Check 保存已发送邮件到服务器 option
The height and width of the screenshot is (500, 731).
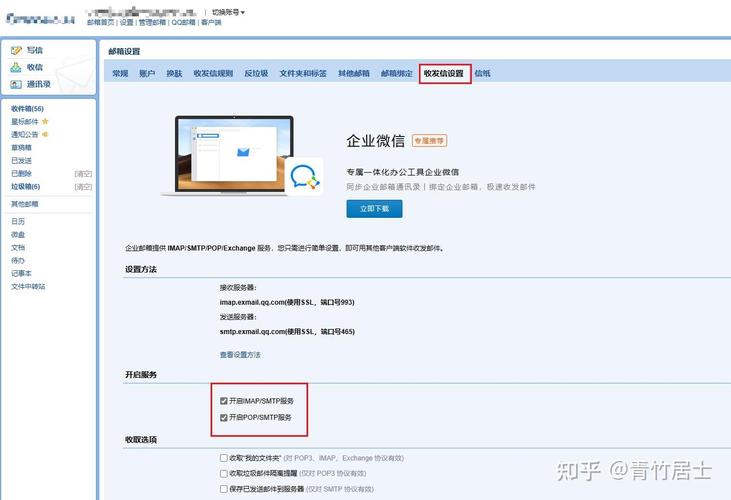pyautogui.click(x=224, y=489)
